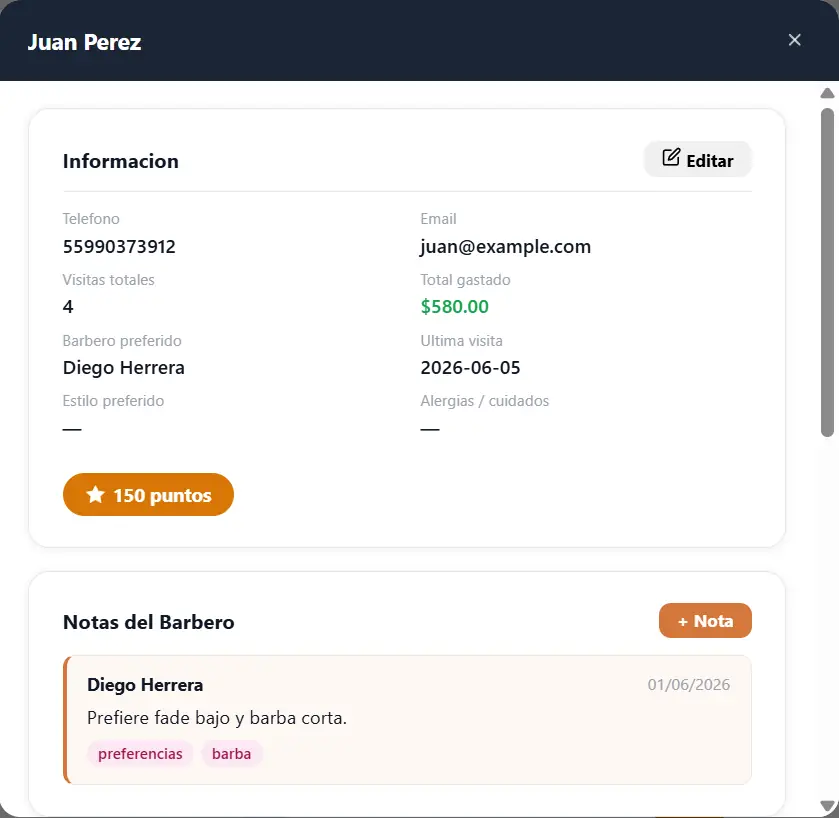Click the Total gastado label

pyautogui.click(x=465, y=280)
